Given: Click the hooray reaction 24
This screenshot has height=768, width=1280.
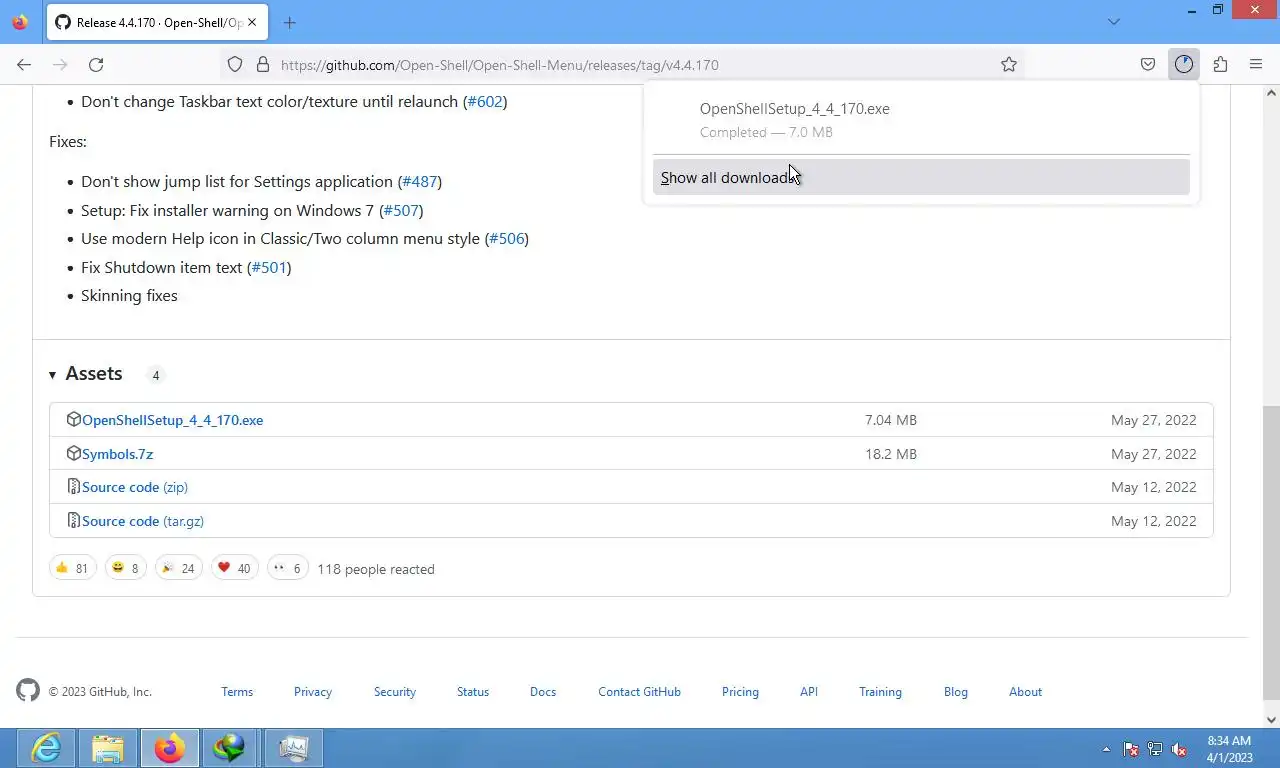Looking at the screenshot, I should click(x=178, y=568).
